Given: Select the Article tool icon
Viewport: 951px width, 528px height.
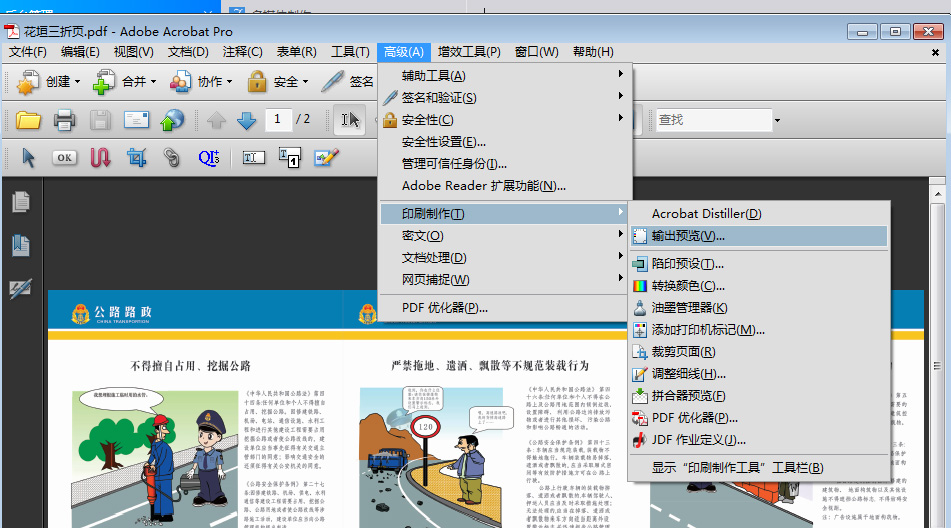Looking at the screenshot, I should click(100, 158).
